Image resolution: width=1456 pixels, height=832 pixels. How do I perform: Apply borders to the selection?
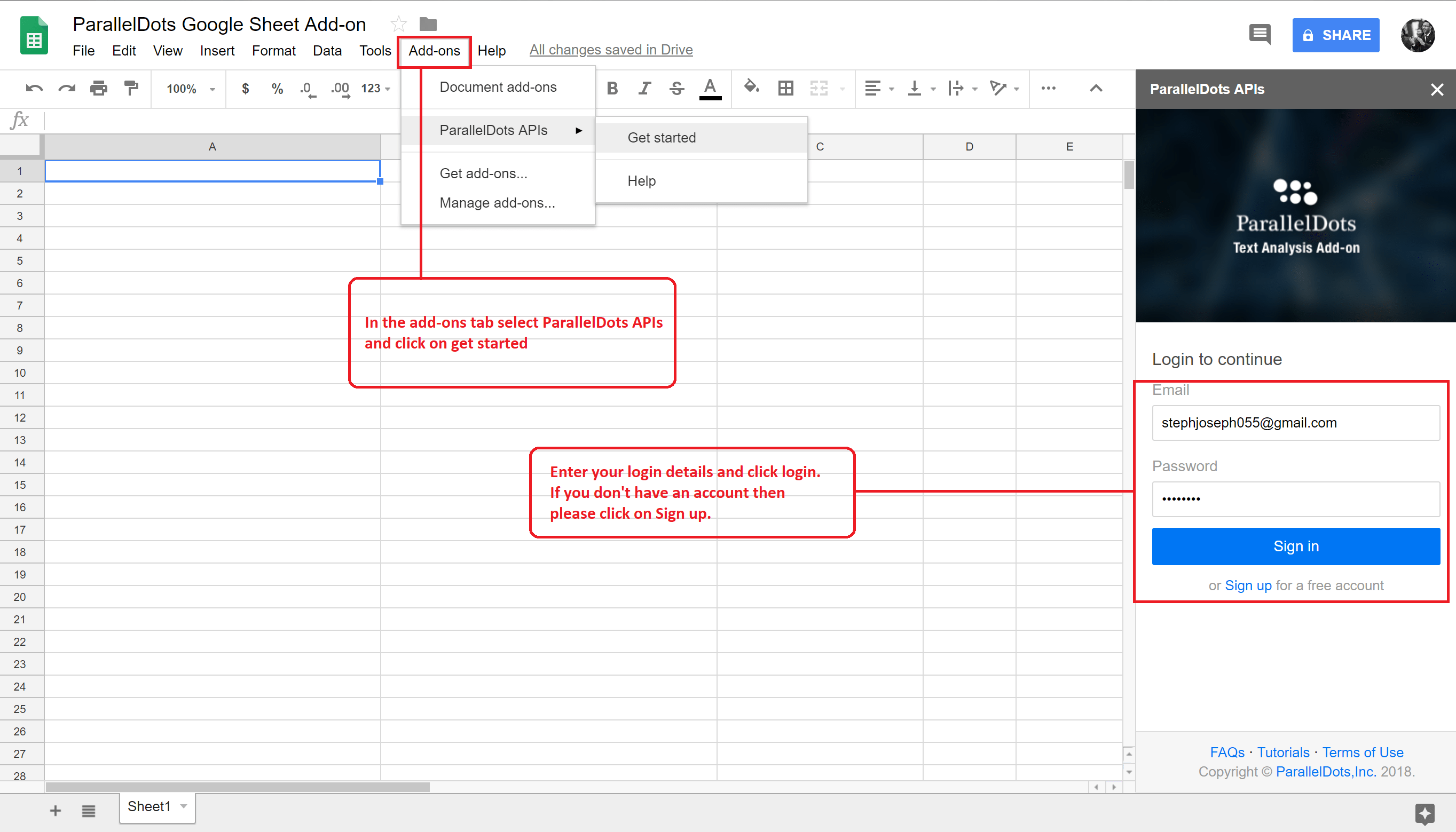[x=785, y=89]
